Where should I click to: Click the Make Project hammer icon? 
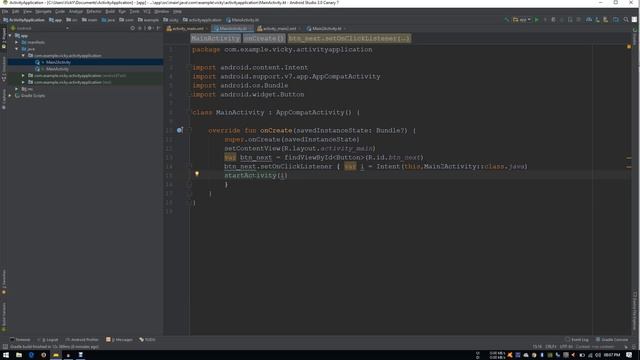(x=507, y=20)
